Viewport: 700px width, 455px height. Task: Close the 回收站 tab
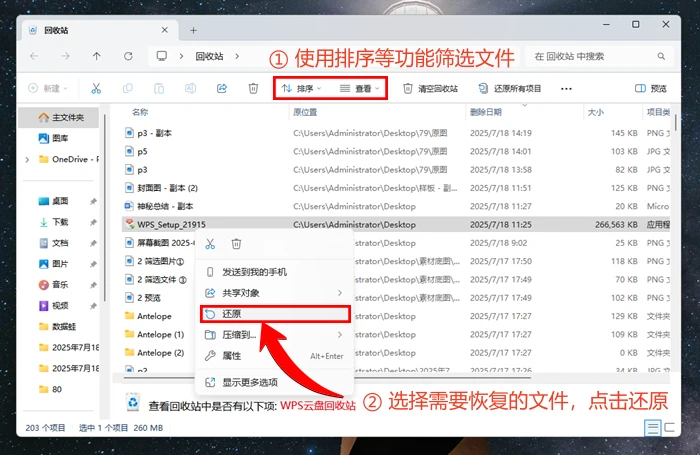coord(165,30)
